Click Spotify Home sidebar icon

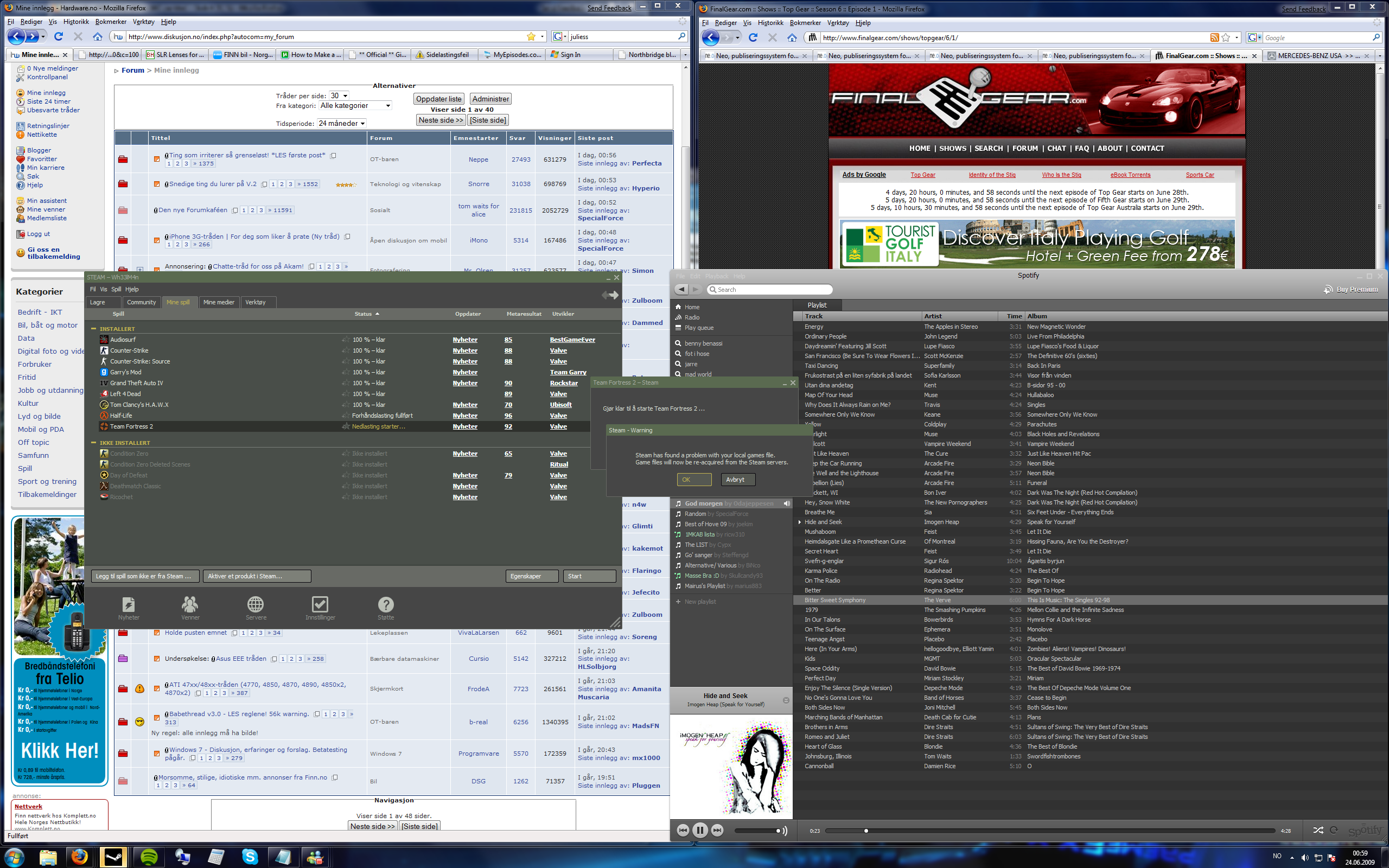coord(678,307)
